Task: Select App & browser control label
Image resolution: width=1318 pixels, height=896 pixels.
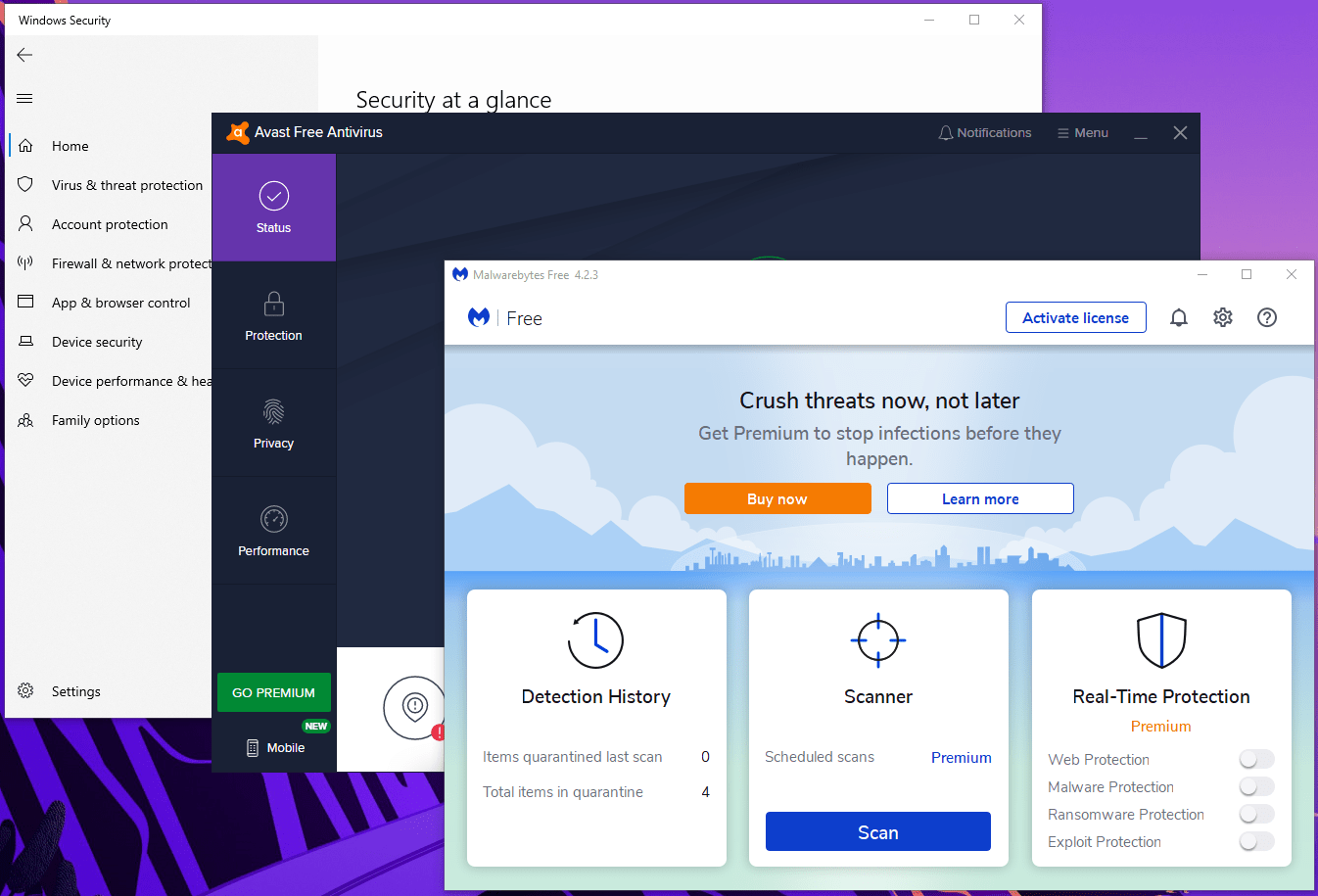Action: [x=121, y=303]
